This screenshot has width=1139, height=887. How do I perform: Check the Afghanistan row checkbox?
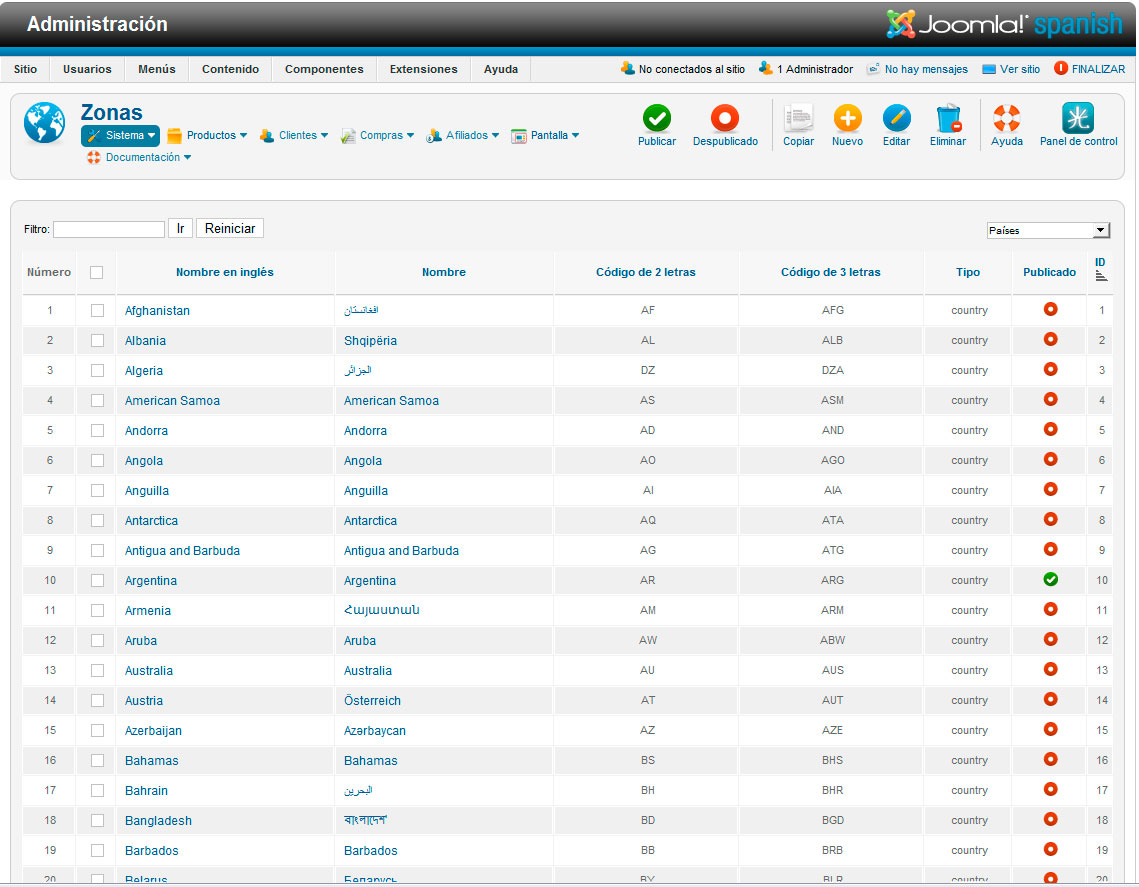pyautogui.click(x=97, y=310)
